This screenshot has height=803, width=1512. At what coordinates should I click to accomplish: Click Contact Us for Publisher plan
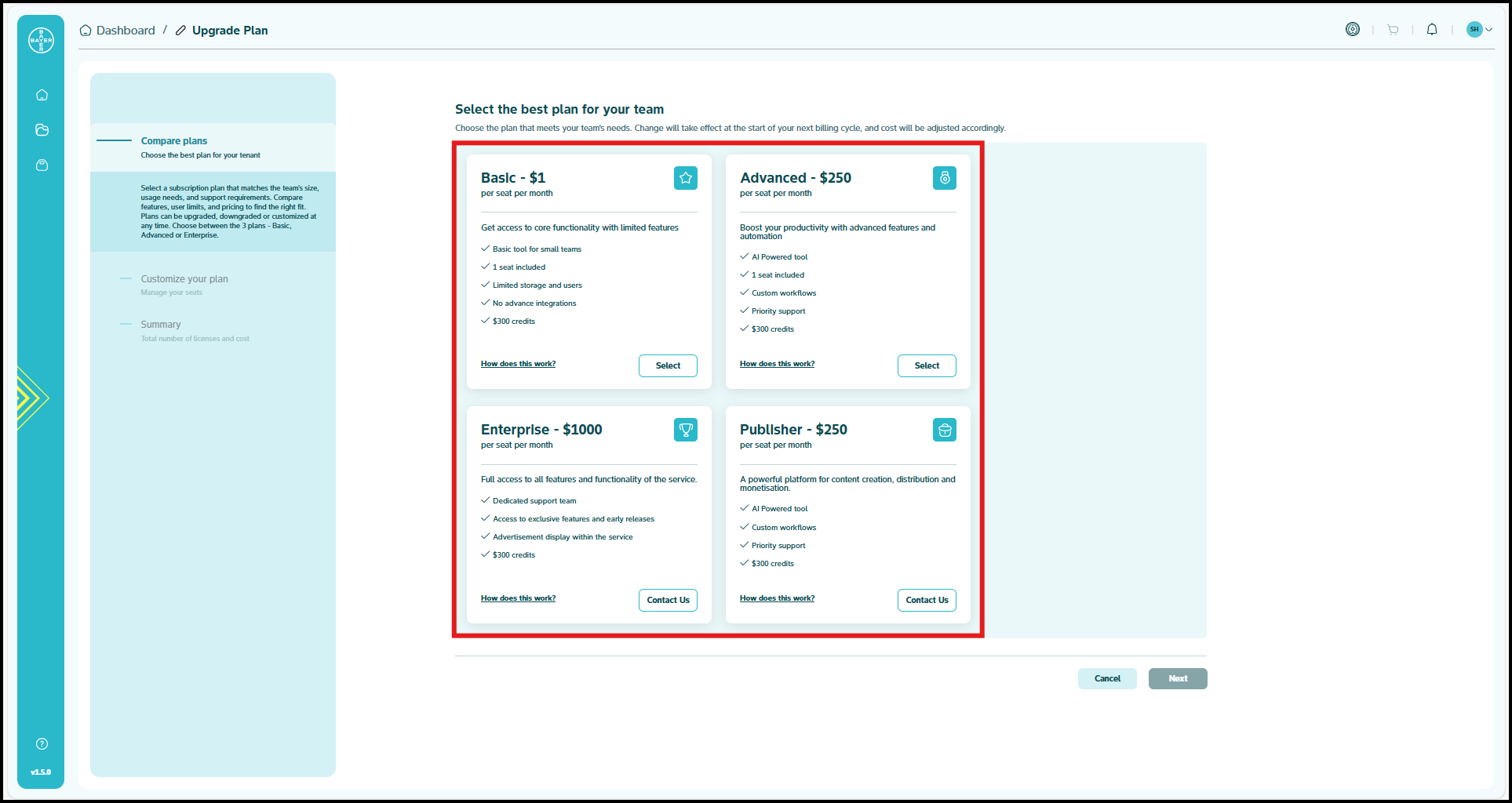[926, 600]
